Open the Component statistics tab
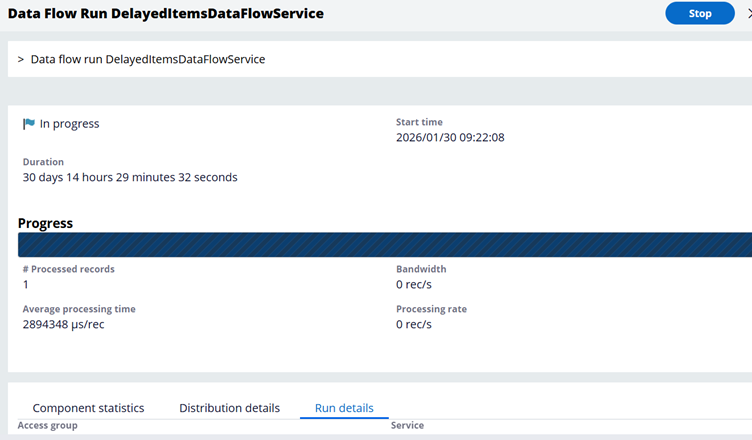The image size is (752, 440). point(88,408)
